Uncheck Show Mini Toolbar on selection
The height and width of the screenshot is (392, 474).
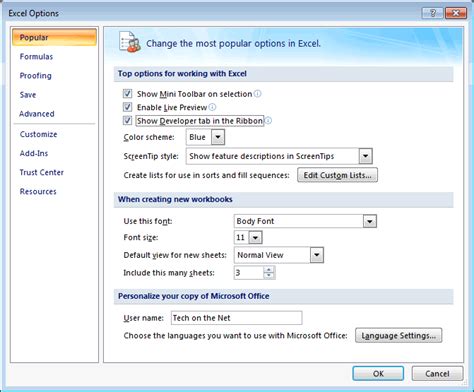click(127, 93)
